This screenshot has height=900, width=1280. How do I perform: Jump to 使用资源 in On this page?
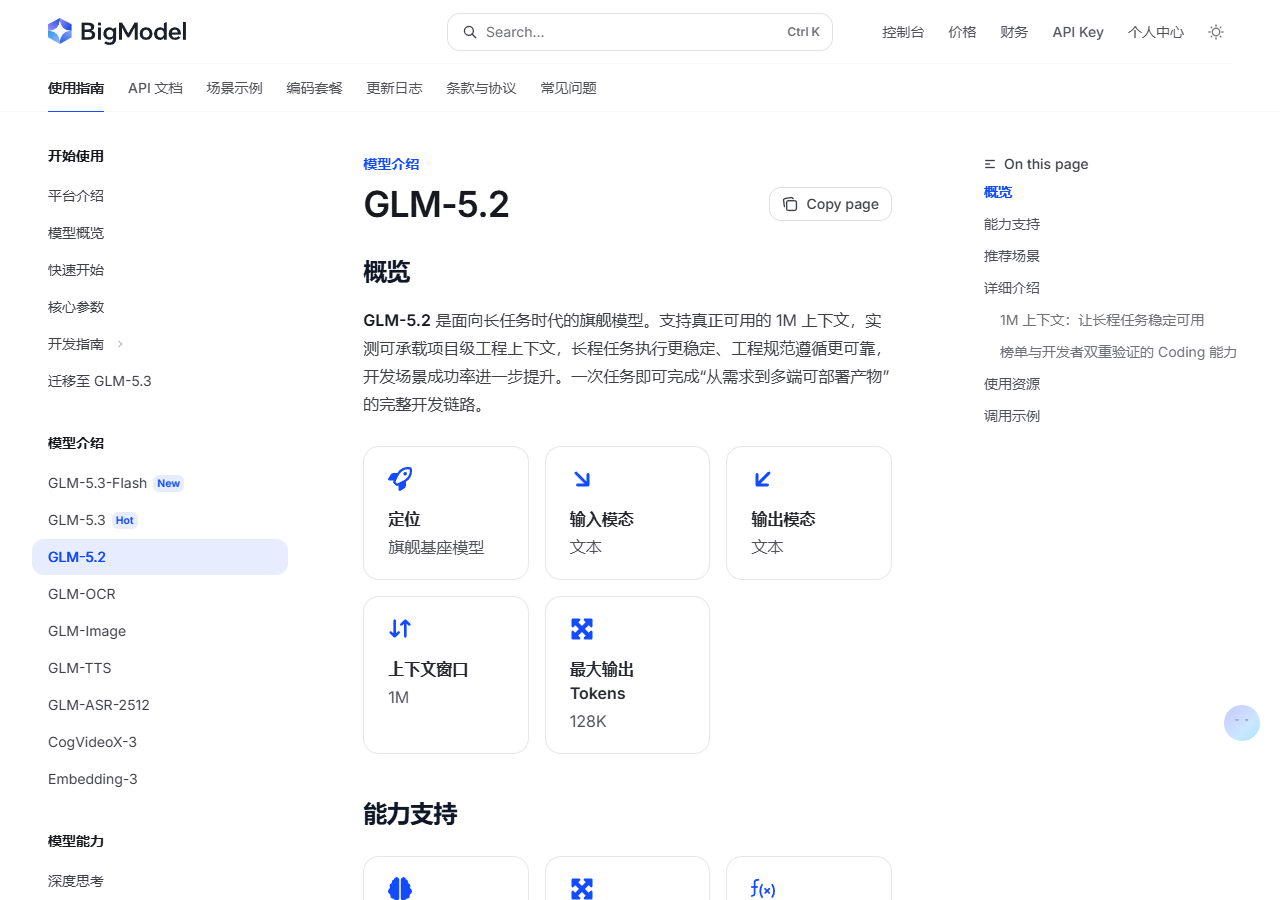[x=1012, y=384]
